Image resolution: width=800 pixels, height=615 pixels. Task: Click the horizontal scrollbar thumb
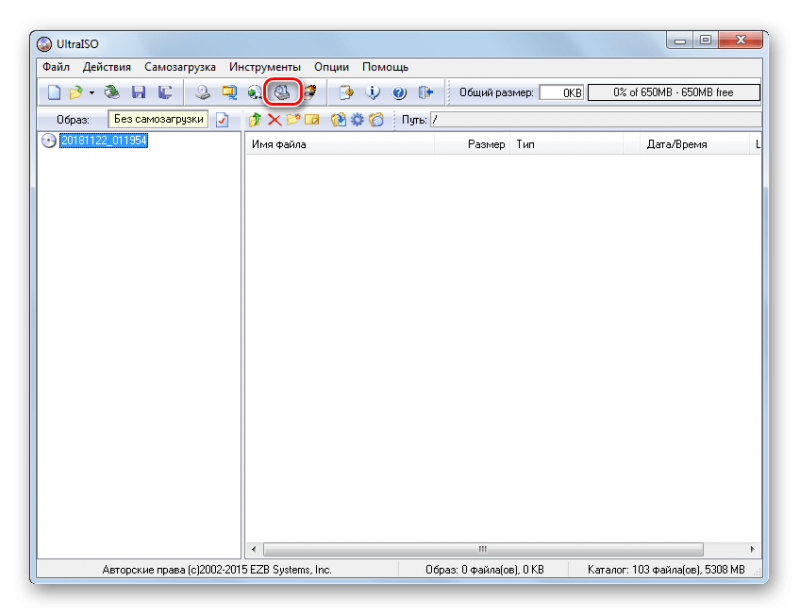click(x=483, y=549)
